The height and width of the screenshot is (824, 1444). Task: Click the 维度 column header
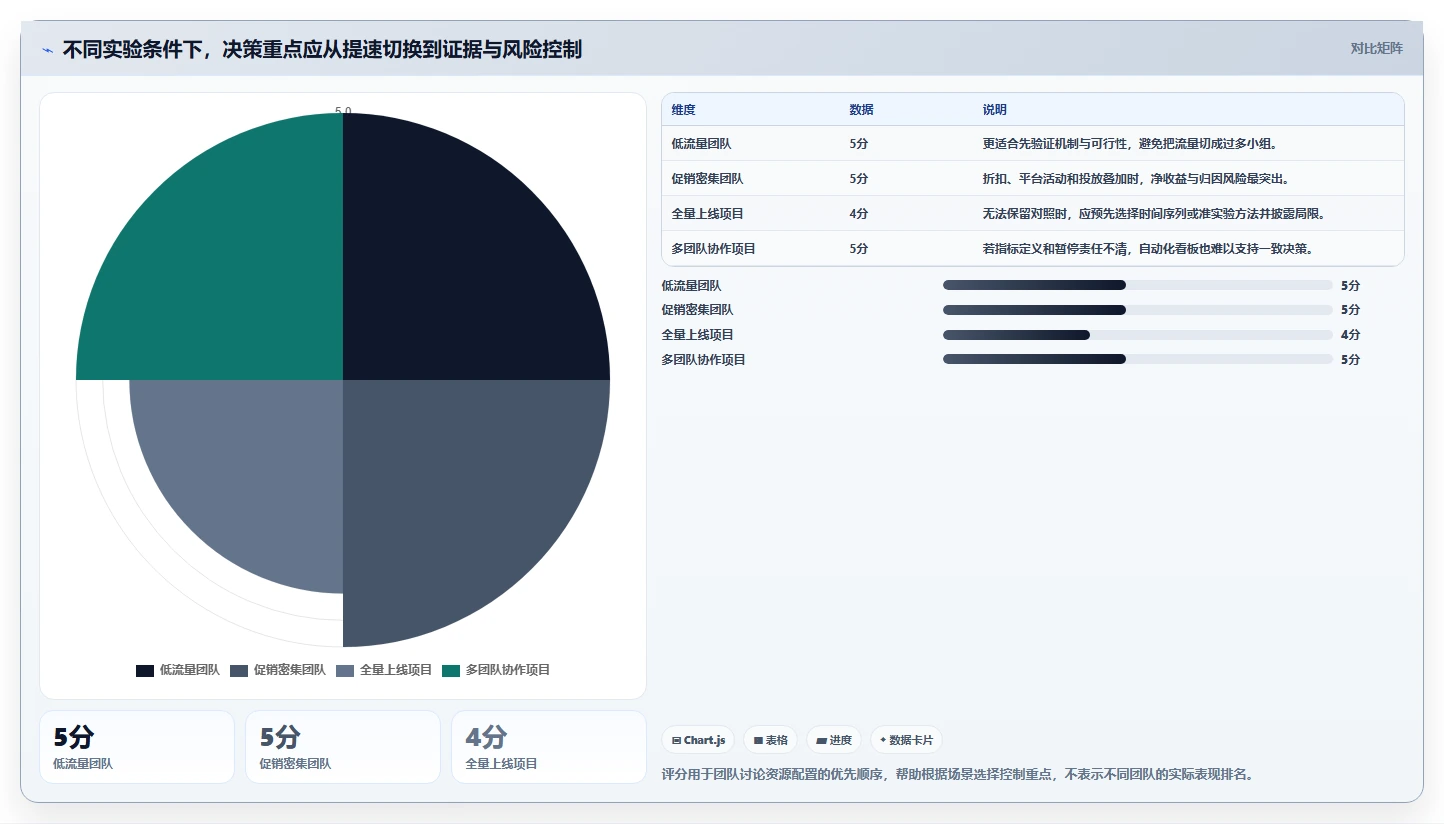click(684, 110)
